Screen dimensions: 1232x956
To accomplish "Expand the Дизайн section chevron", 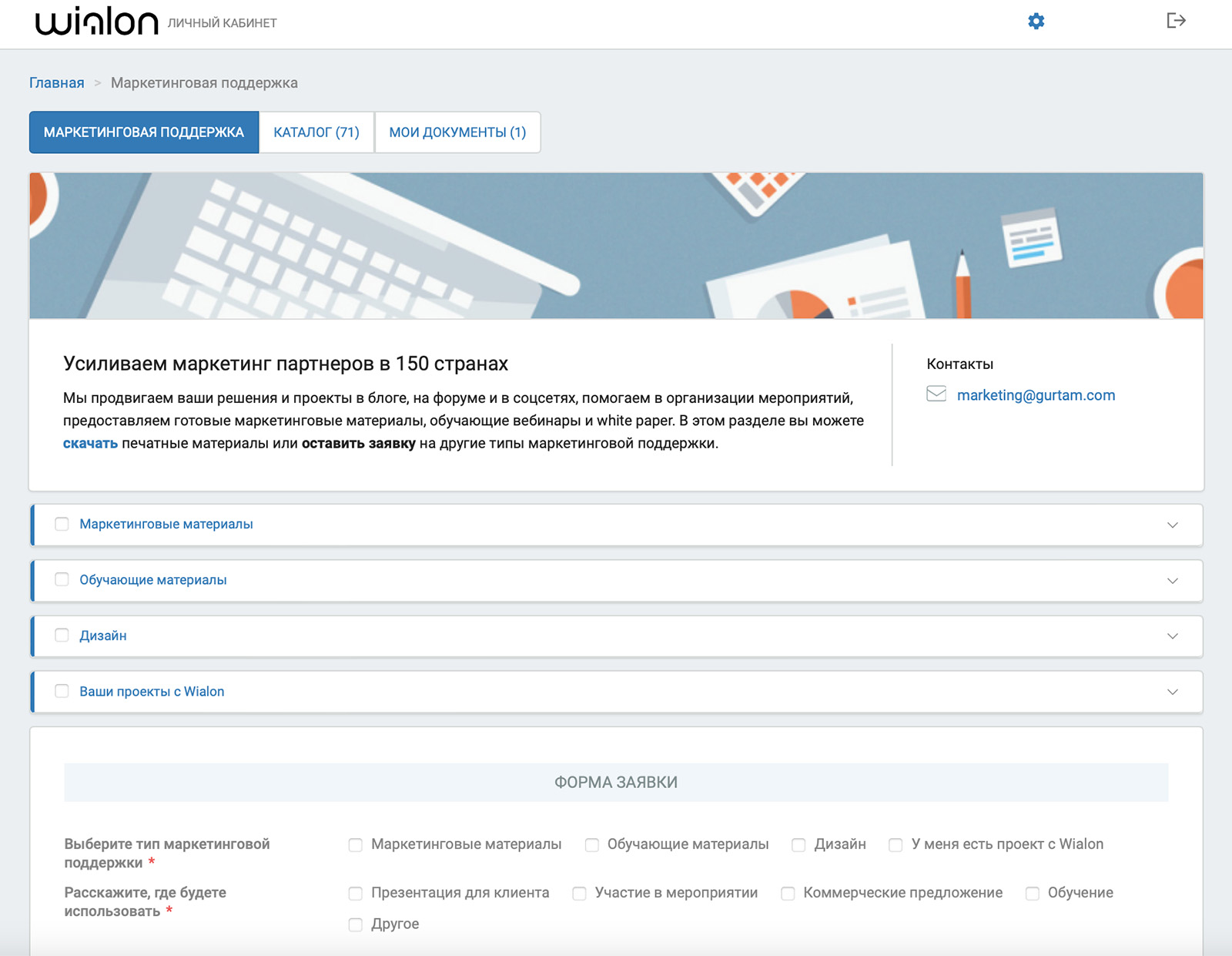I will coord(1172,636).
